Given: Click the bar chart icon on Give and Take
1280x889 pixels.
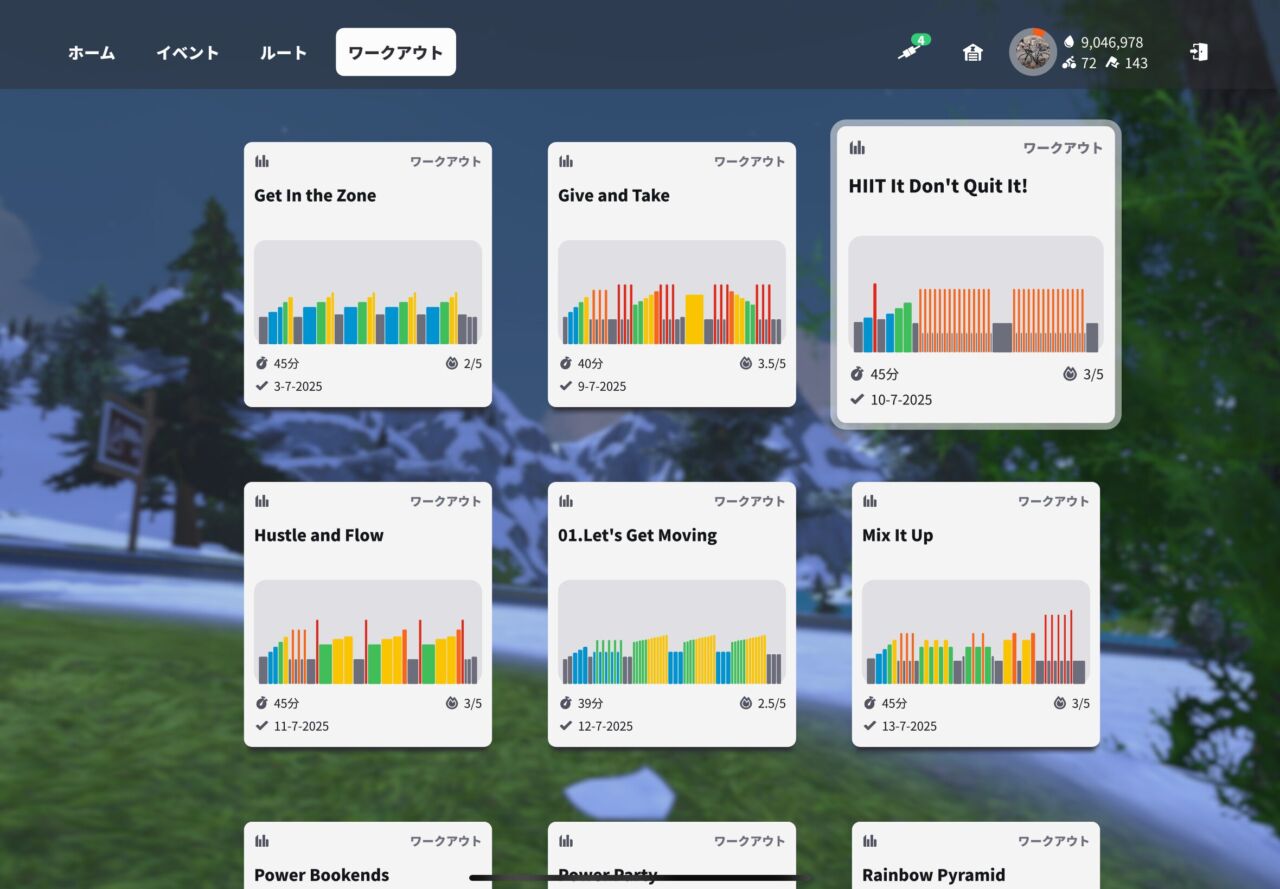Looking at the screenshot, I should [566, 161].
